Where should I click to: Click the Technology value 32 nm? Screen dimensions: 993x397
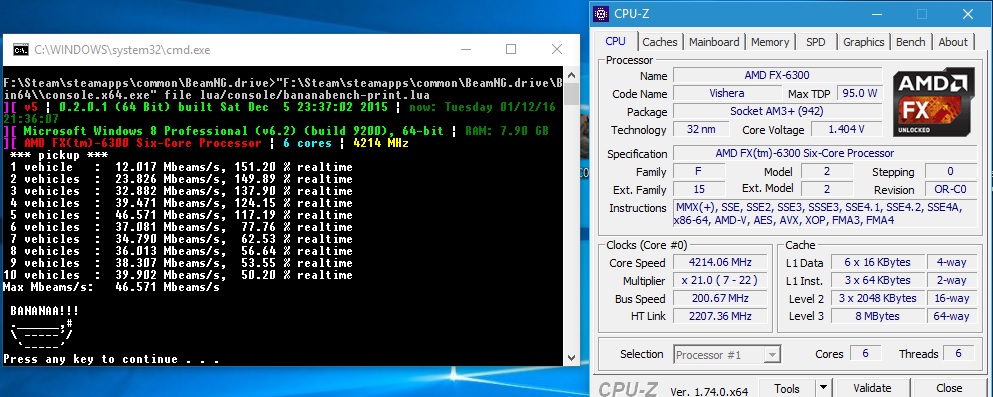coord(702,129)
